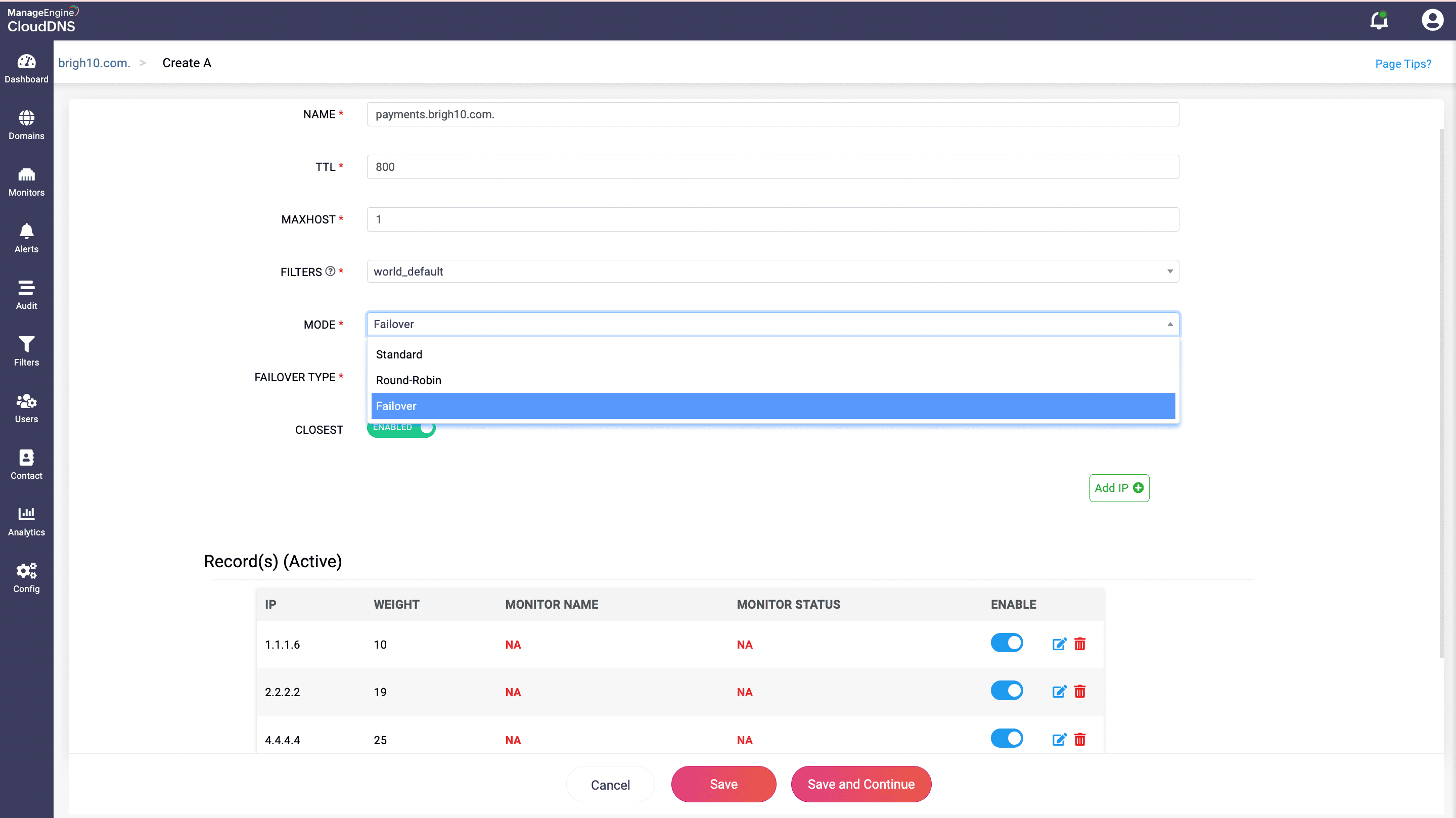The height and width of the screenshot is (818, 1456).
Task: Click the Save and Continue button
Action: [x=860, y=784]
